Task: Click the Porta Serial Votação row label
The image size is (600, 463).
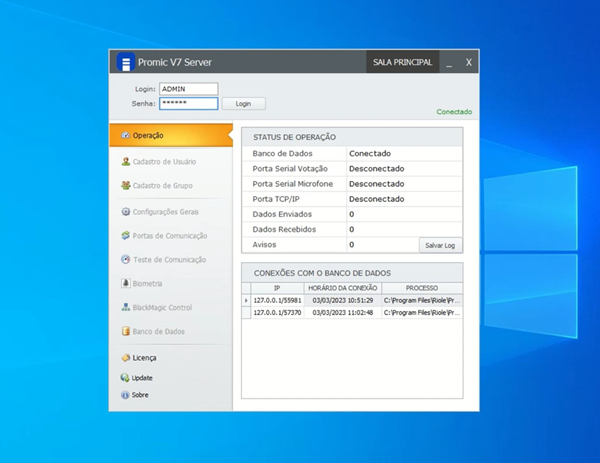Action: (290, 169)
